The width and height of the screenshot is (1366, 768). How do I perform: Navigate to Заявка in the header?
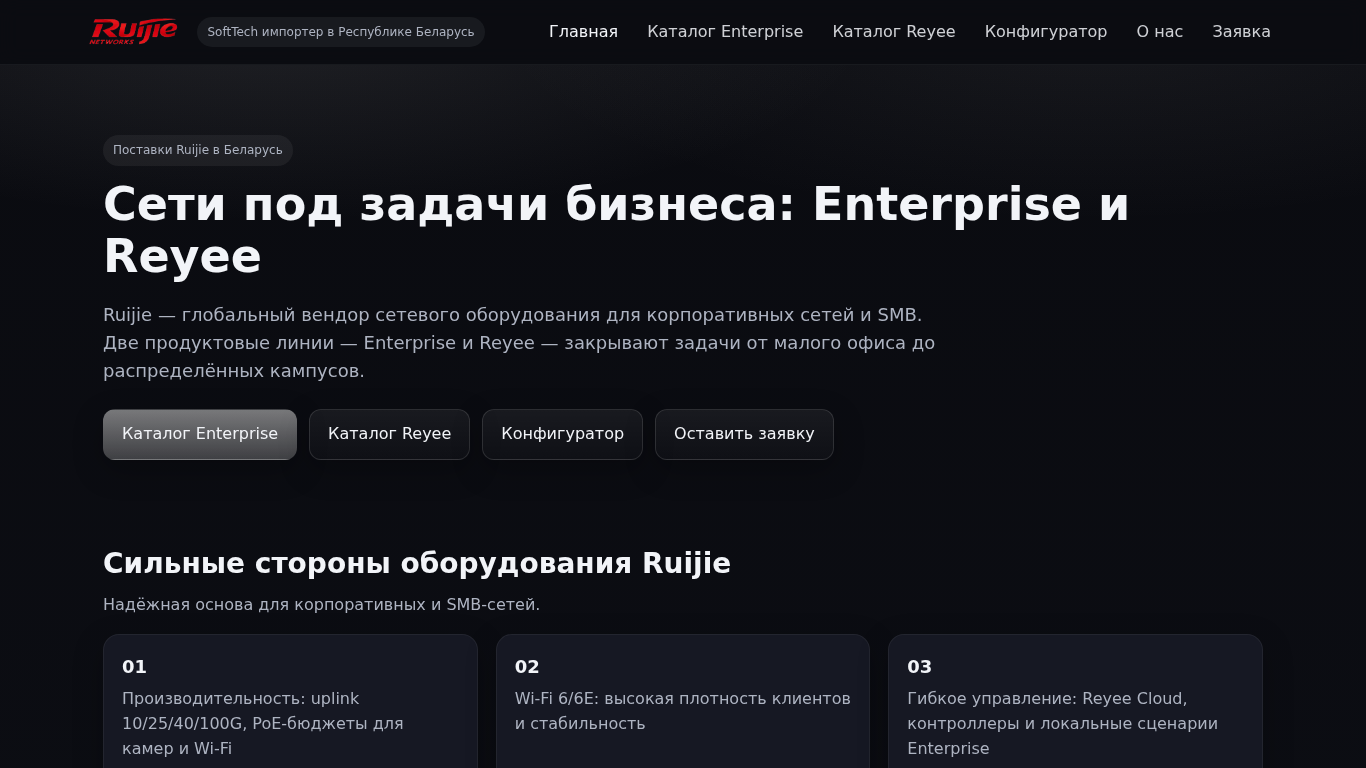click(x=1241, y=32)
